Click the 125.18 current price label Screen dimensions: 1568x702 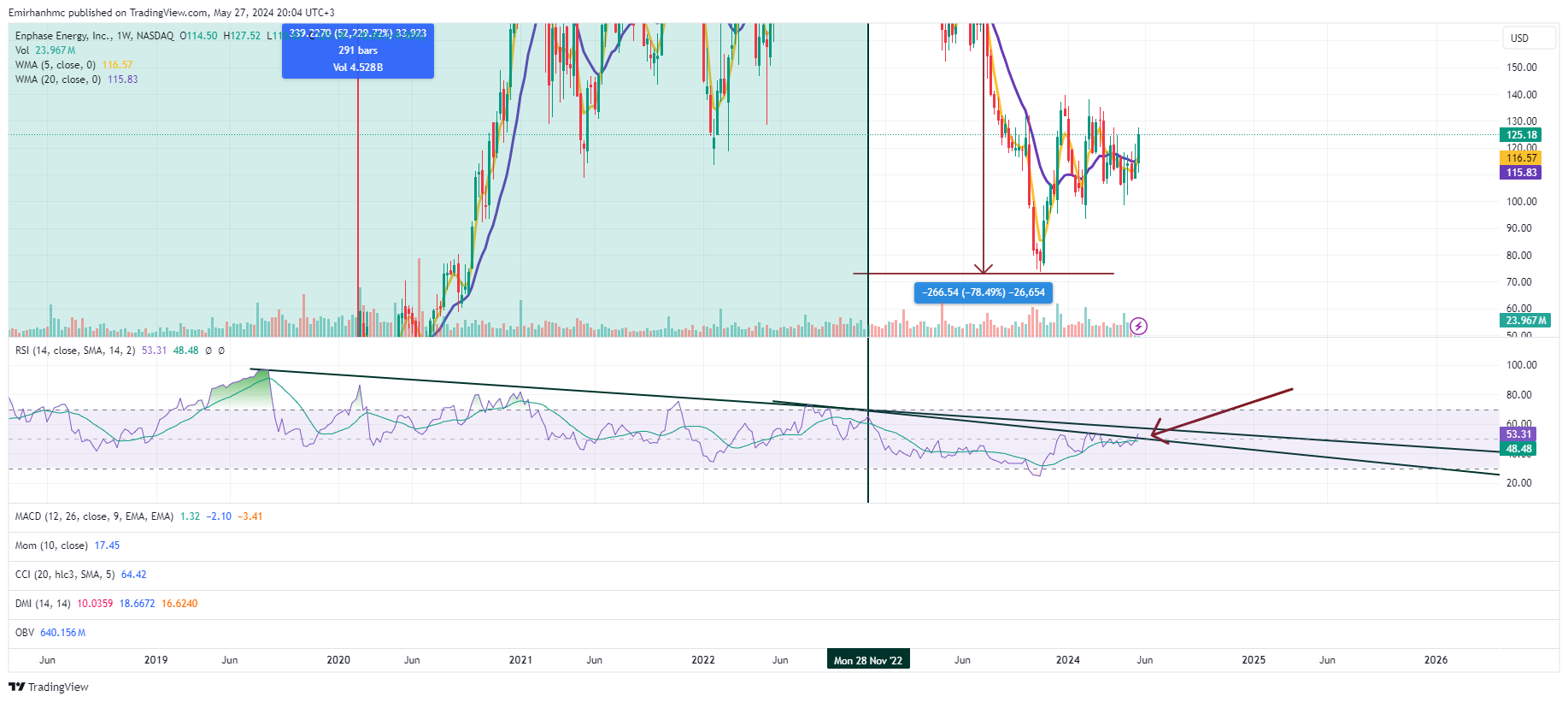point(1521,135)
